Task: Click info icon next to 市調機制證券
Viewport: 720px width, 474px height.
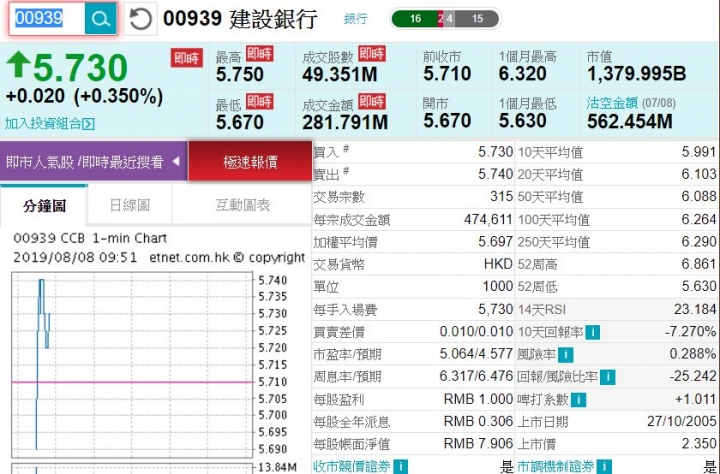Action: [x=605, y=467]
